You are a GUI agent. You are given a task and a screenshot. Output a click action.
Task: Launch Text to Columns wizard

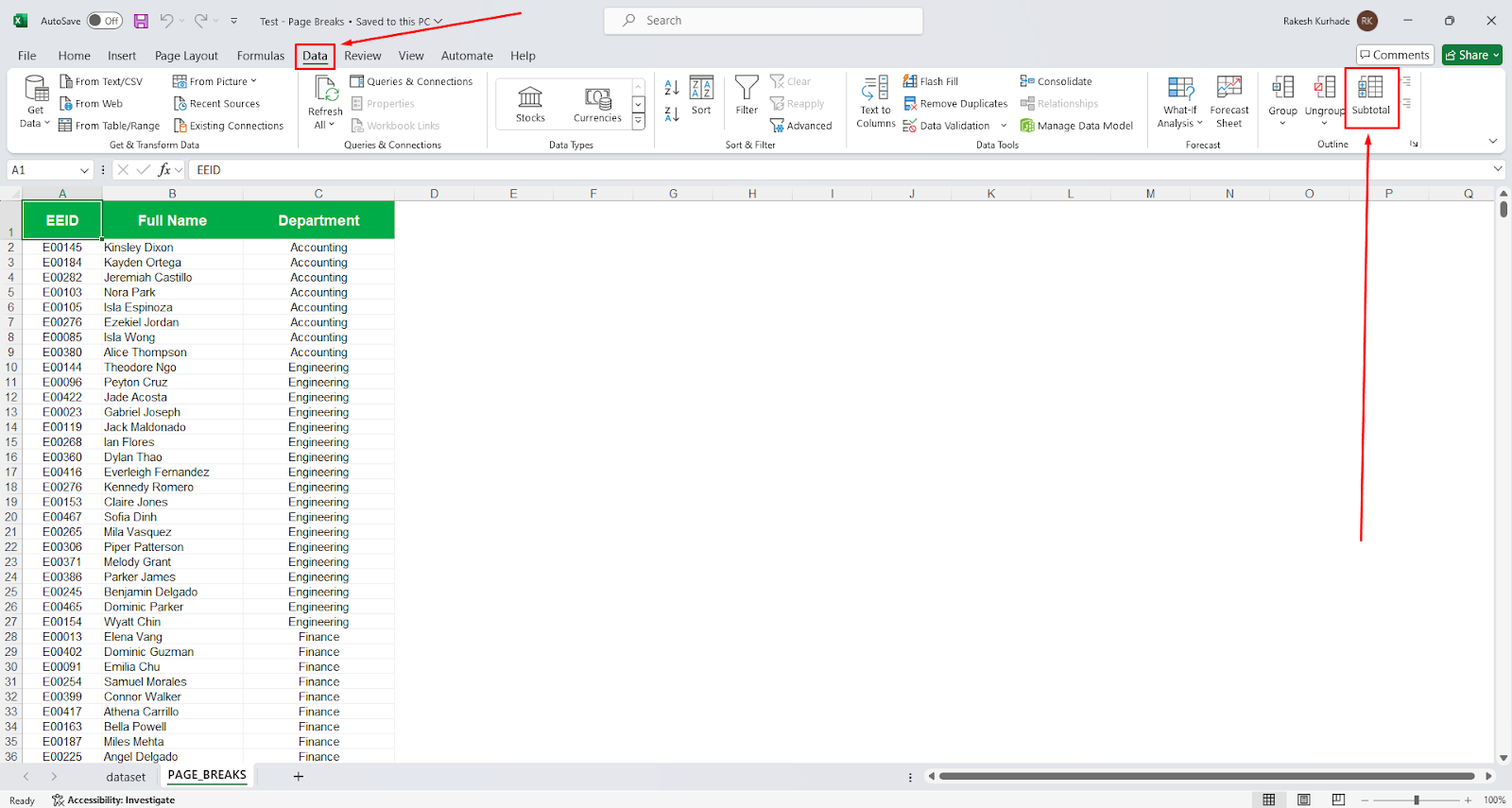click(x=876, y=102)
